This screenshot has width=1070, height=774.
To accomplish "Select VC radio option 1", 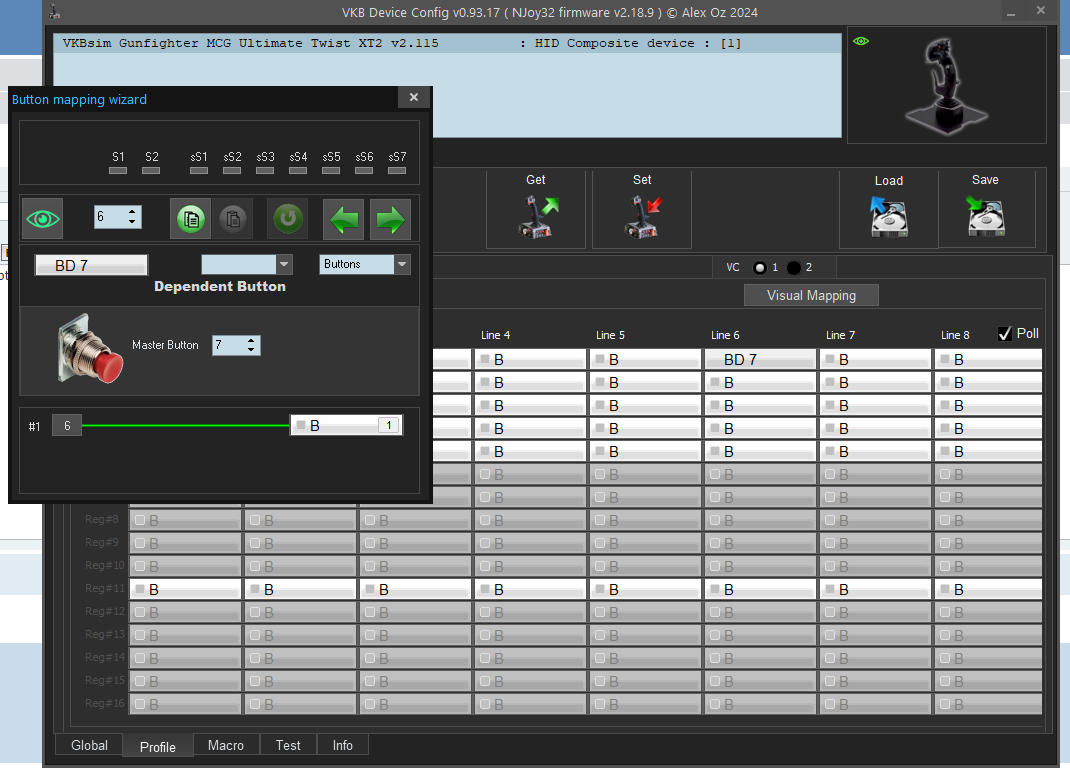I will point(760,268).
